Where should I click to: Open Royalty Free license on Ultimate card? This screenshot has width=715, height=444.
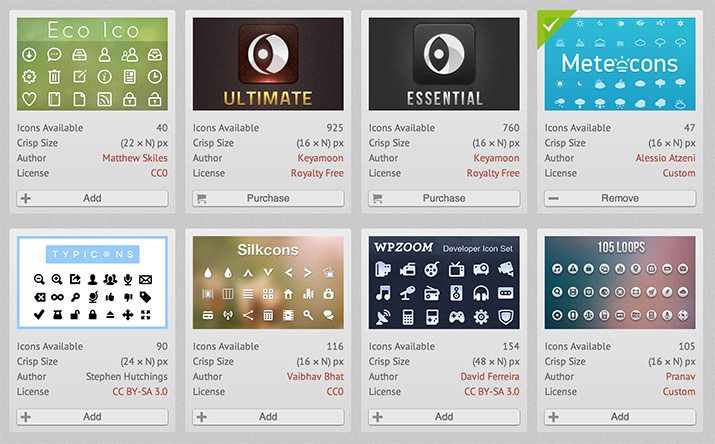pos(317,173)
